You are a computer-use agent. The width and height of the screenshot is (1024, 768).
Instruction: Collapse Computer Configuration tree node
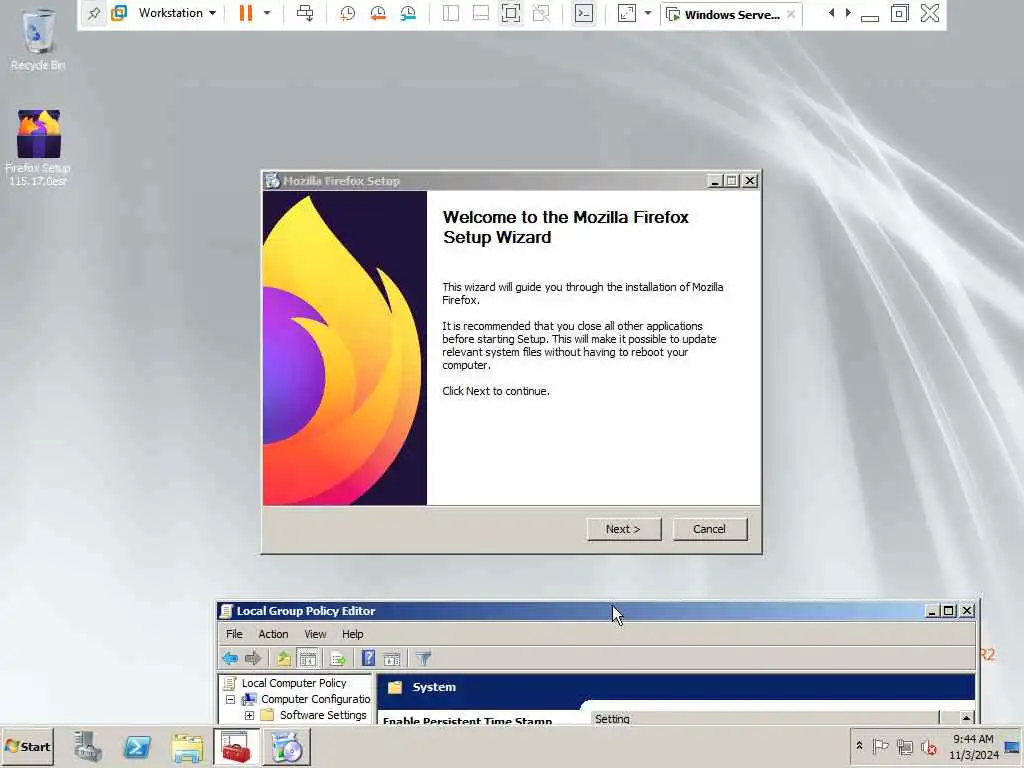(x=231, y=699)
